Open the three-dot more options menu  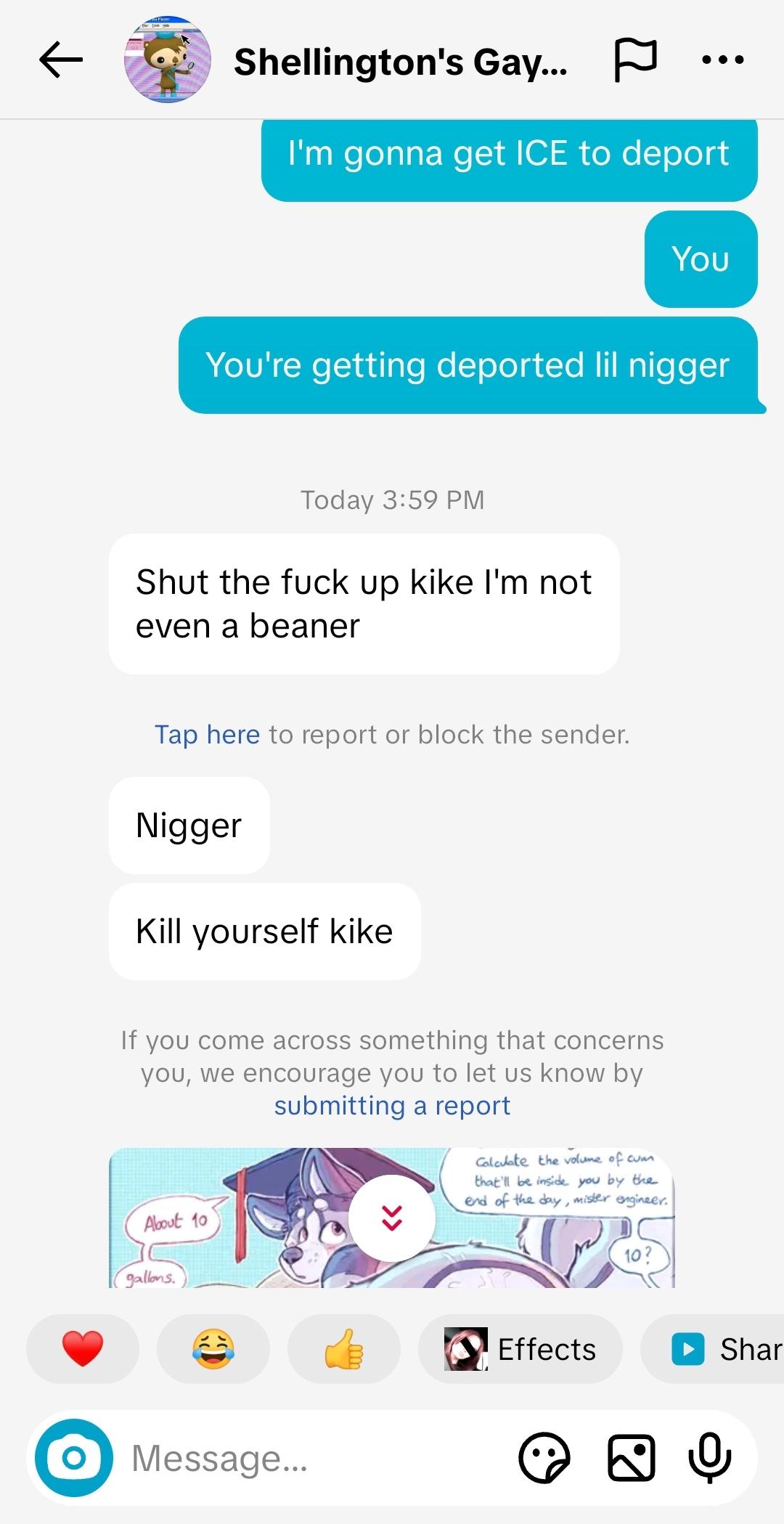pyautogui.click(x=723, y=60)
